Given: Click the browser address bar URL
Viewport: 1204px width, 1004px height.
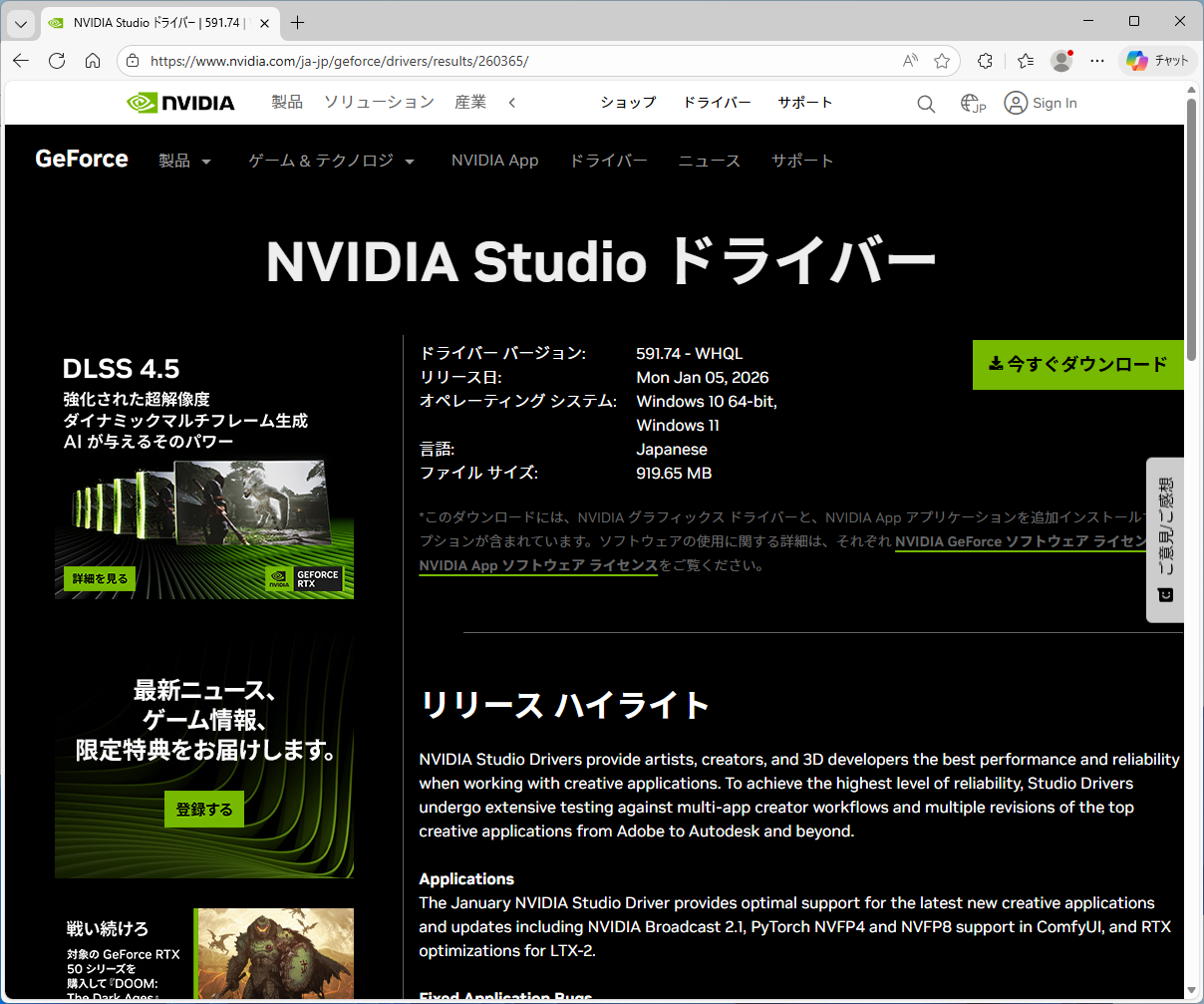Looking at the screenshot, I should [x=339, y=61].
